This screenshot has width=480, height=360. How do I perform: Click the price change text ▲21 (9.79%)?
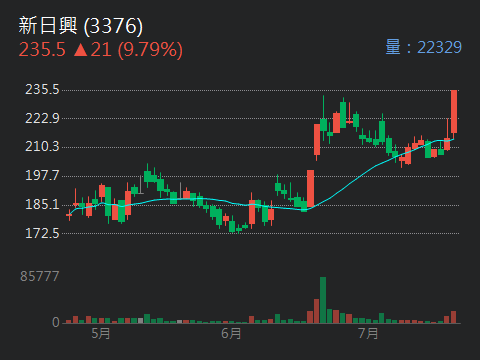click(x=128, y=50)
